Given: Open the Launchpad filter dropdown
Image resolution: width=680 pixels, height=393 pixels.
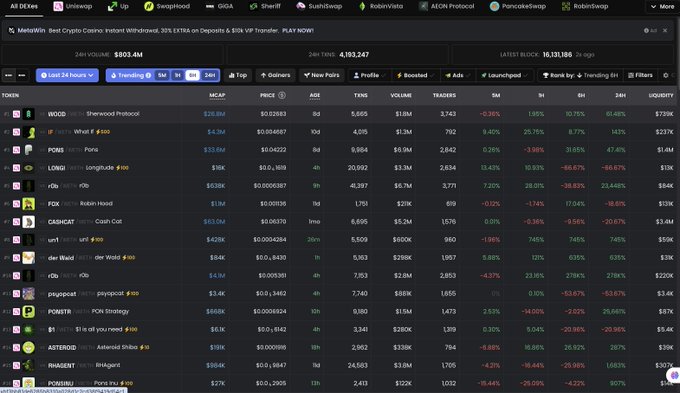Looking at the screenshot, I should pyautogui.click(x=504, y=75).
